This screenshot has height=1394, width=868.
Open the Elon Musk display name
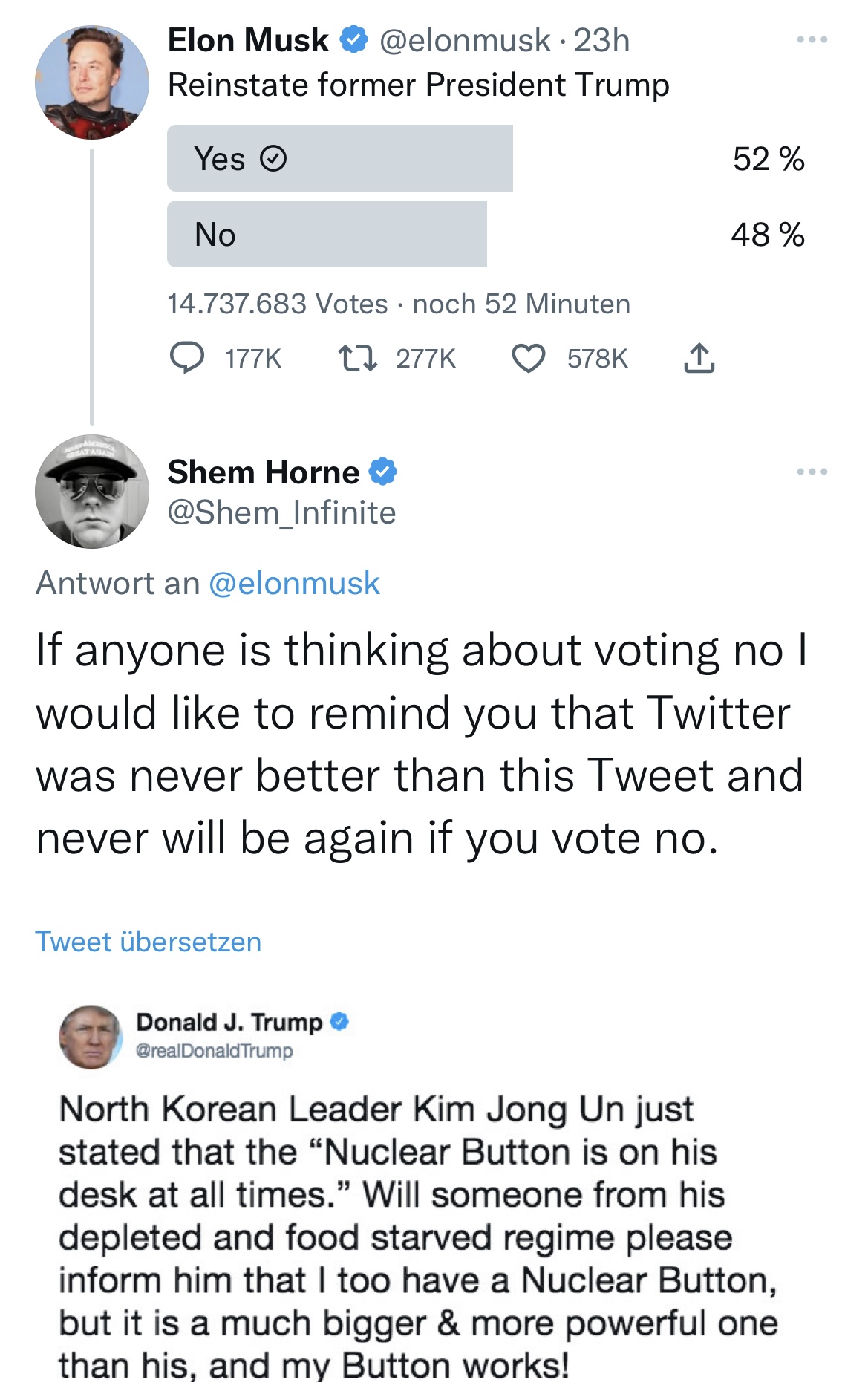point(248,40)
